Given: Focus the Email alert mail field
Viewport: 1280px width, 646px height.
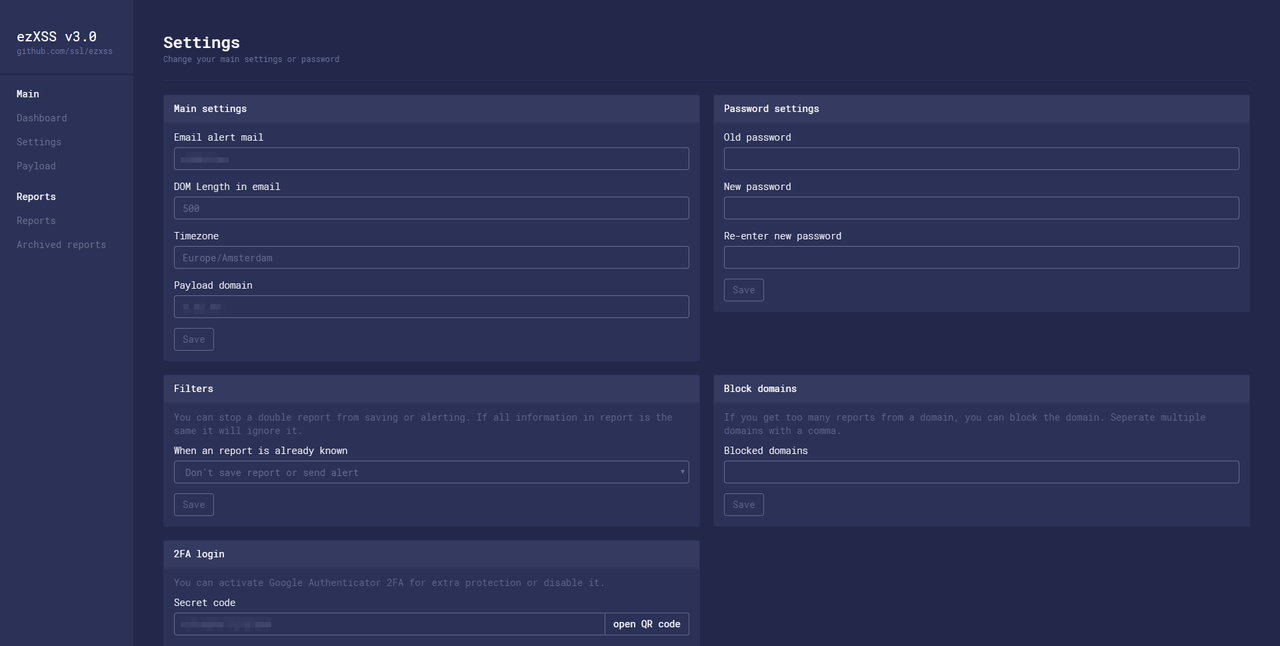Looking at the screenshot, I should pos(431,159).
